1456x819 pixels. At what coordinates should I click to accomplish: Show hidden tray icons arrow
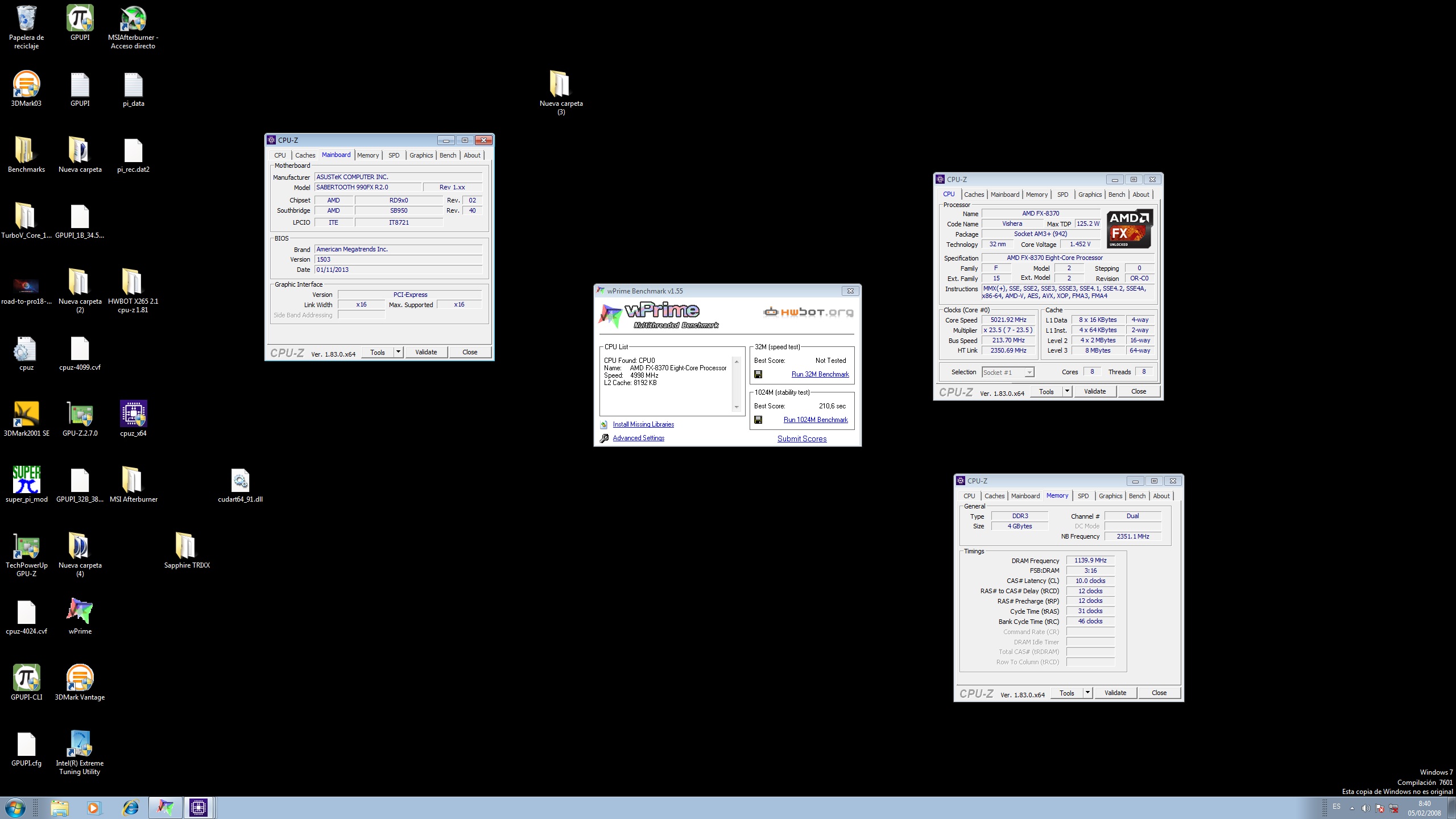pos(1352,808)
